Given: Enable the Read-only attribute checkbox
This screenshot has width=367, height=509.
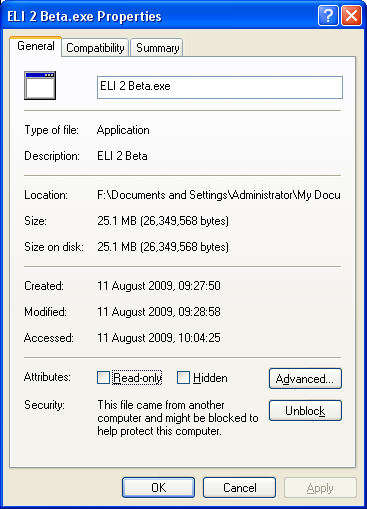Looking at the screenshot, I should pos(103,378).
